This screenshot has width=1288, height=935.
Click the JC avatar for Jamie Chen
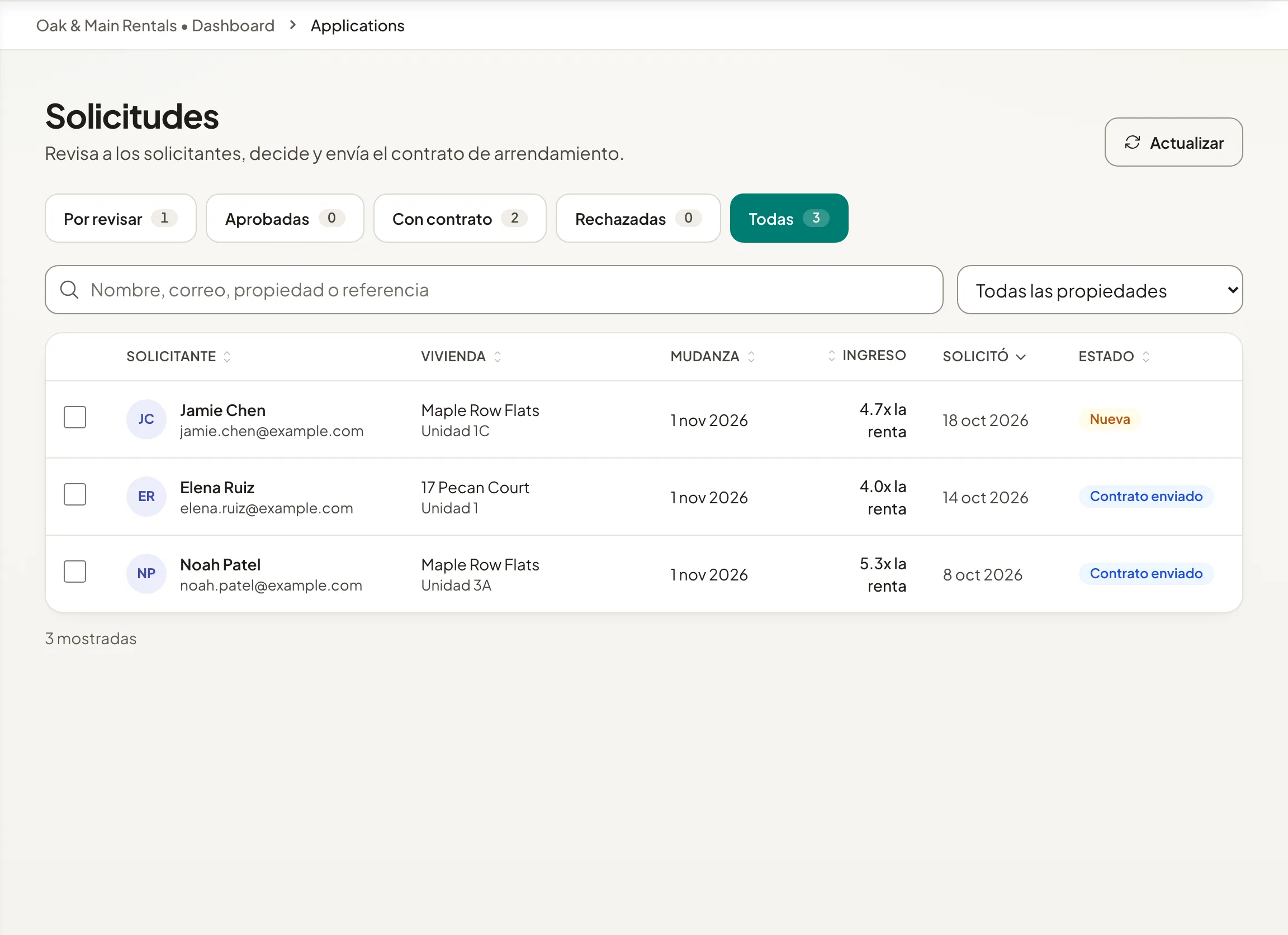tap(146, 419)
